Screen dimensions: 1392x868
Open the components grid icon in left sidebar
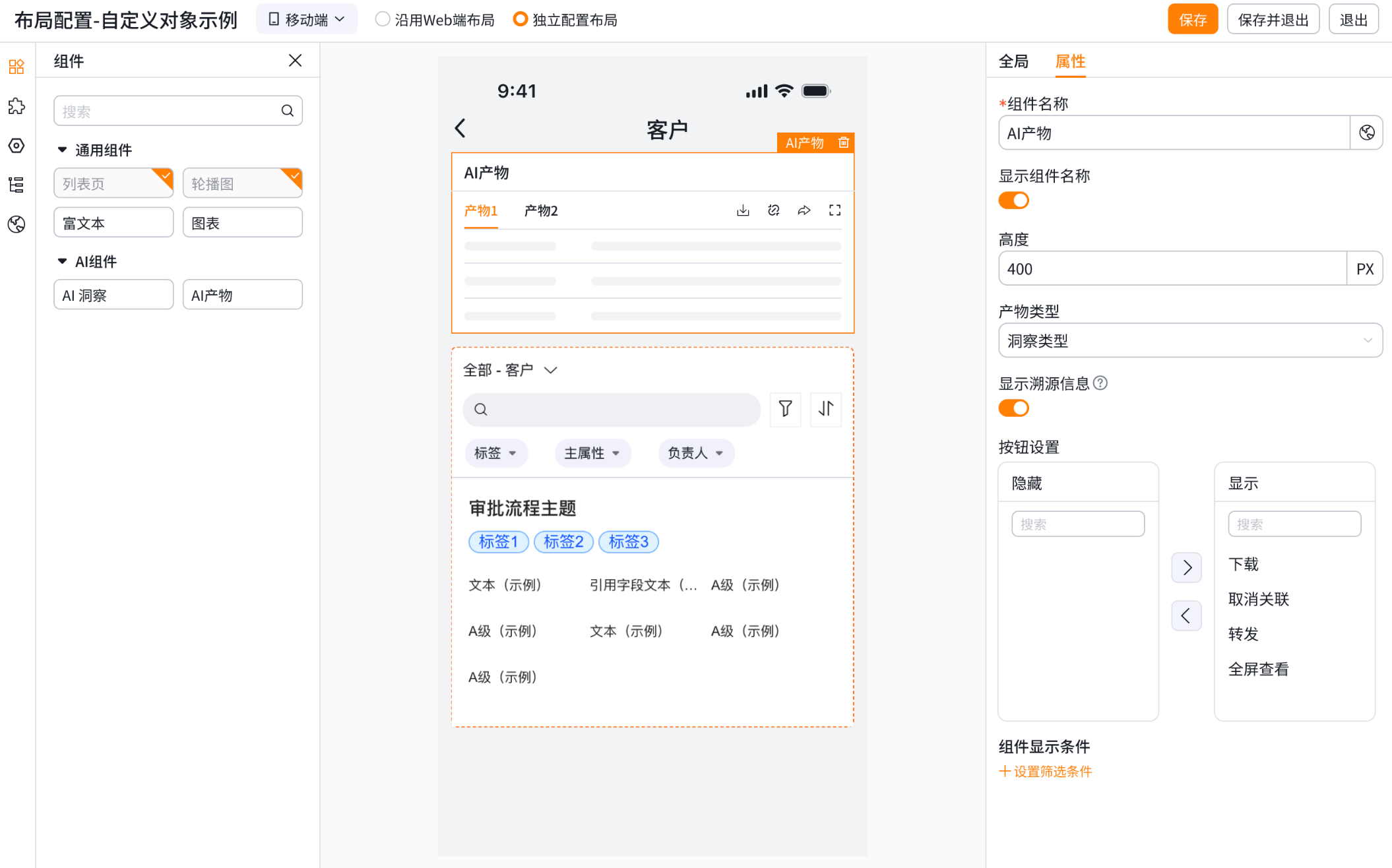coord(16,67)
